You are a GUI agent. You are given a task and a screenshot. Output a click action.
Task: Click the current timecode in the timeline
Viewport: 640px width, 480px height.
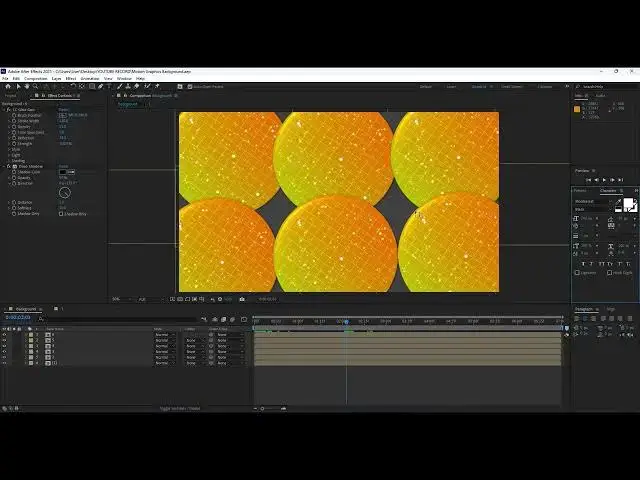(17, 318)
